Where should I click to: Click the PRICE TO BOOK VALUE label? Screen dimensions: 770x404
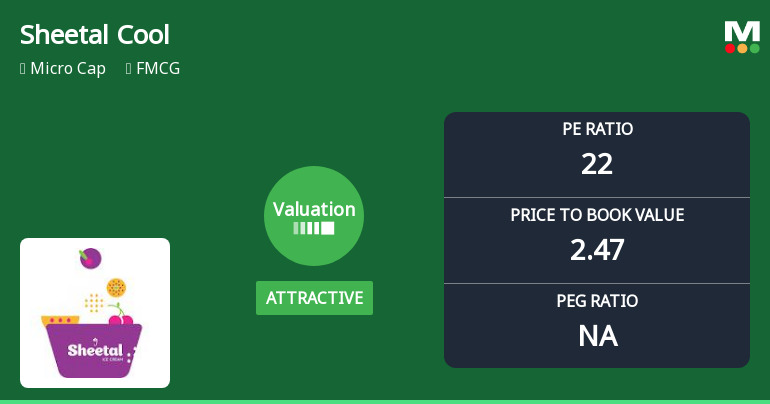(x=597, y=215)
